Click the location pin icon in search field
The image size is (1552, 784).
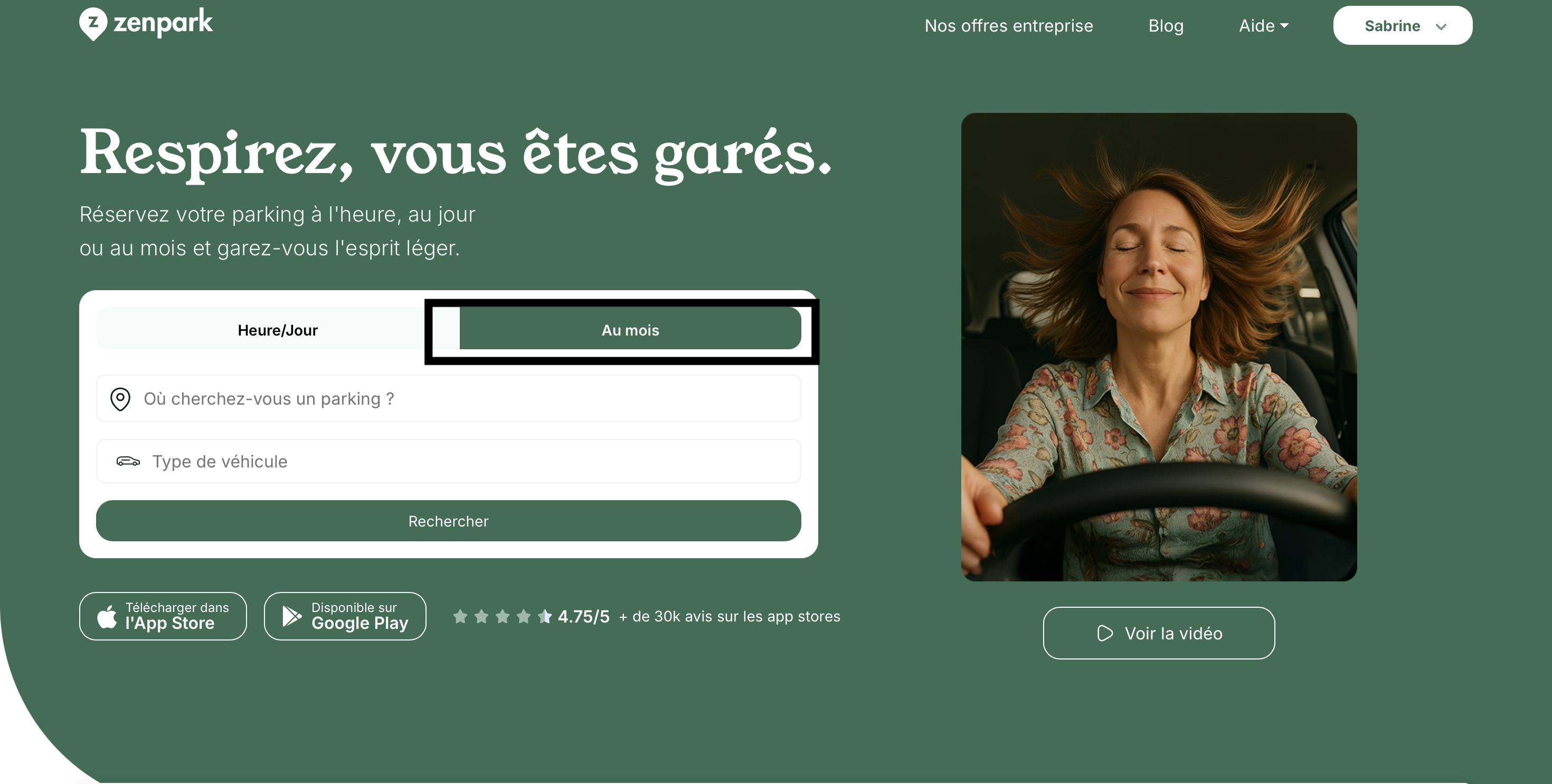(x=120, y=399)
